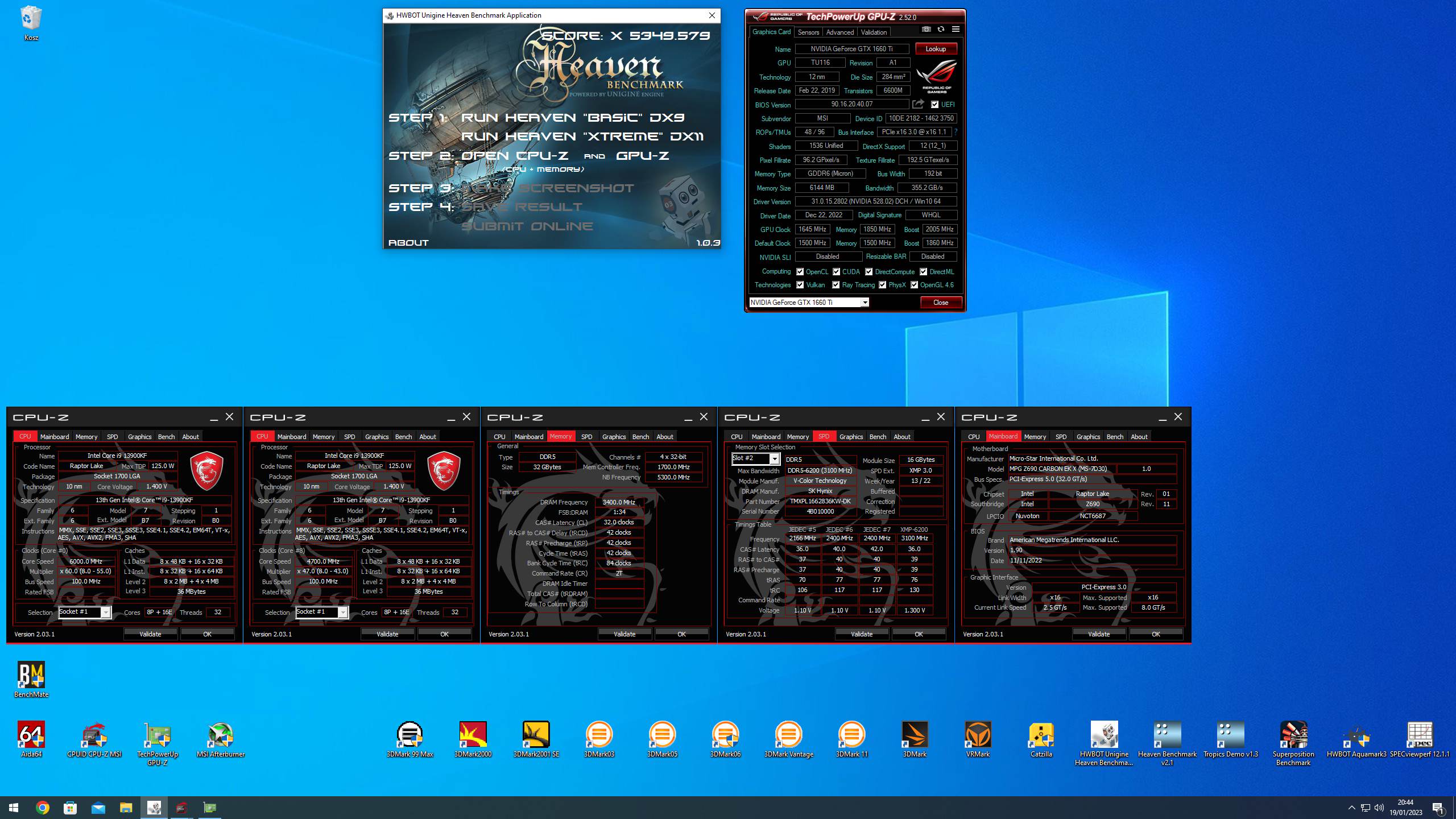This screenshot has height=819, width=1456.
Task: Expand Socket #1 dropdown in second CPU-Z
Action: 342,613
